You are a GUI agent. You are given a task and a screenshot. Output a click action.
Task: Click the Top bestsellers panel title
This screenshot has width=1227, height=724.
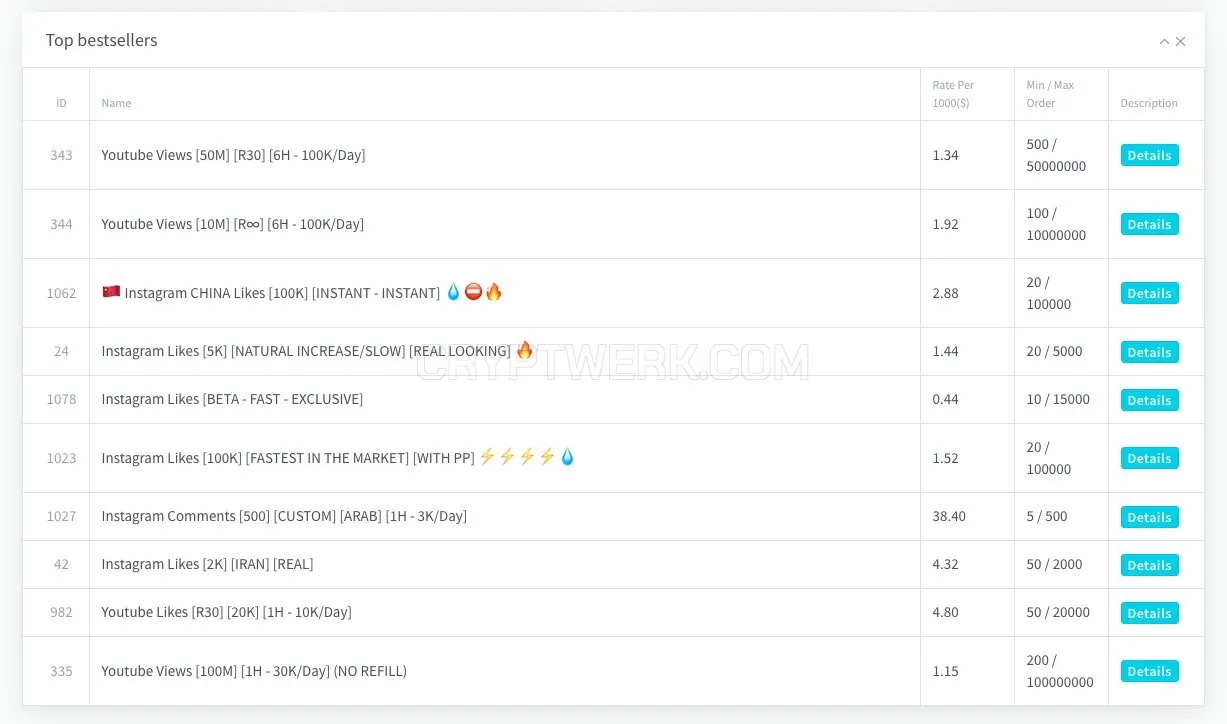pos(101,40)
